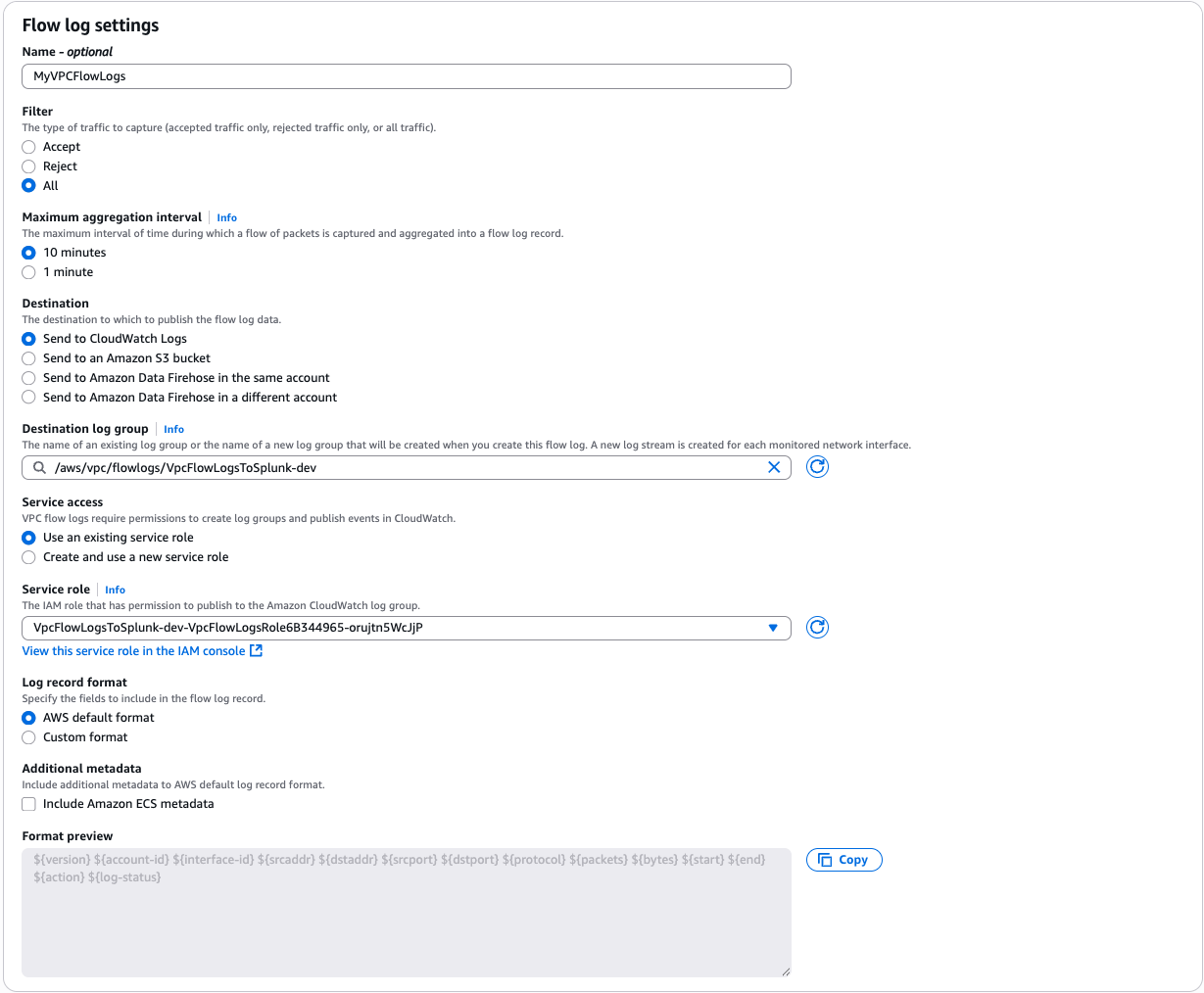Click the Destination log group Info label
Screen dimensions: 1204x993
(173, 429)
